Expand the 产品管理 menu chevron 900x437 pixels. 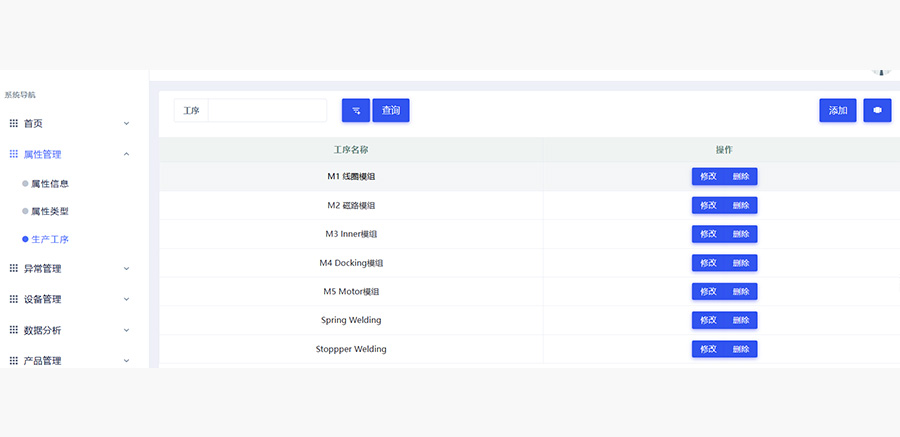(126, 360)
